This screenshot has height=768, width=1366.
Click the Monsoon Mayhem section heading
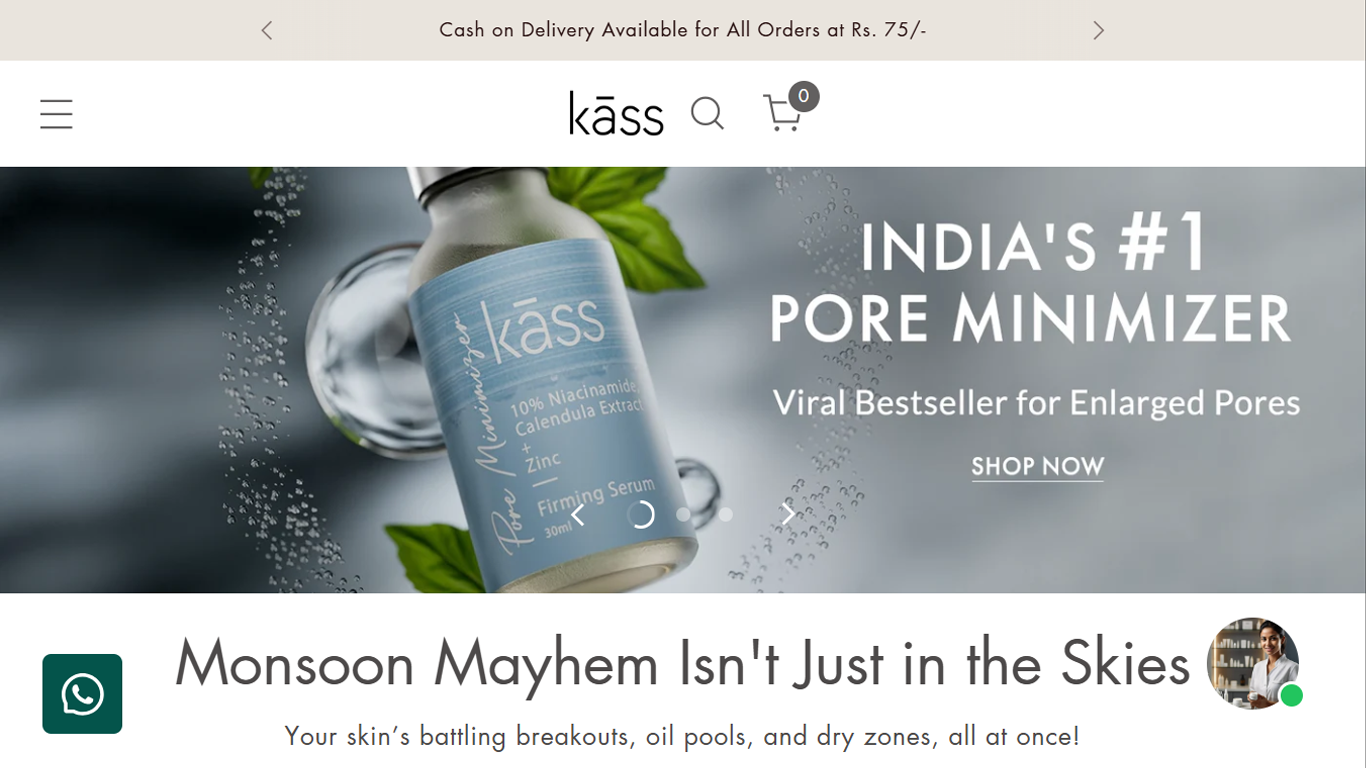coord(682,663)
